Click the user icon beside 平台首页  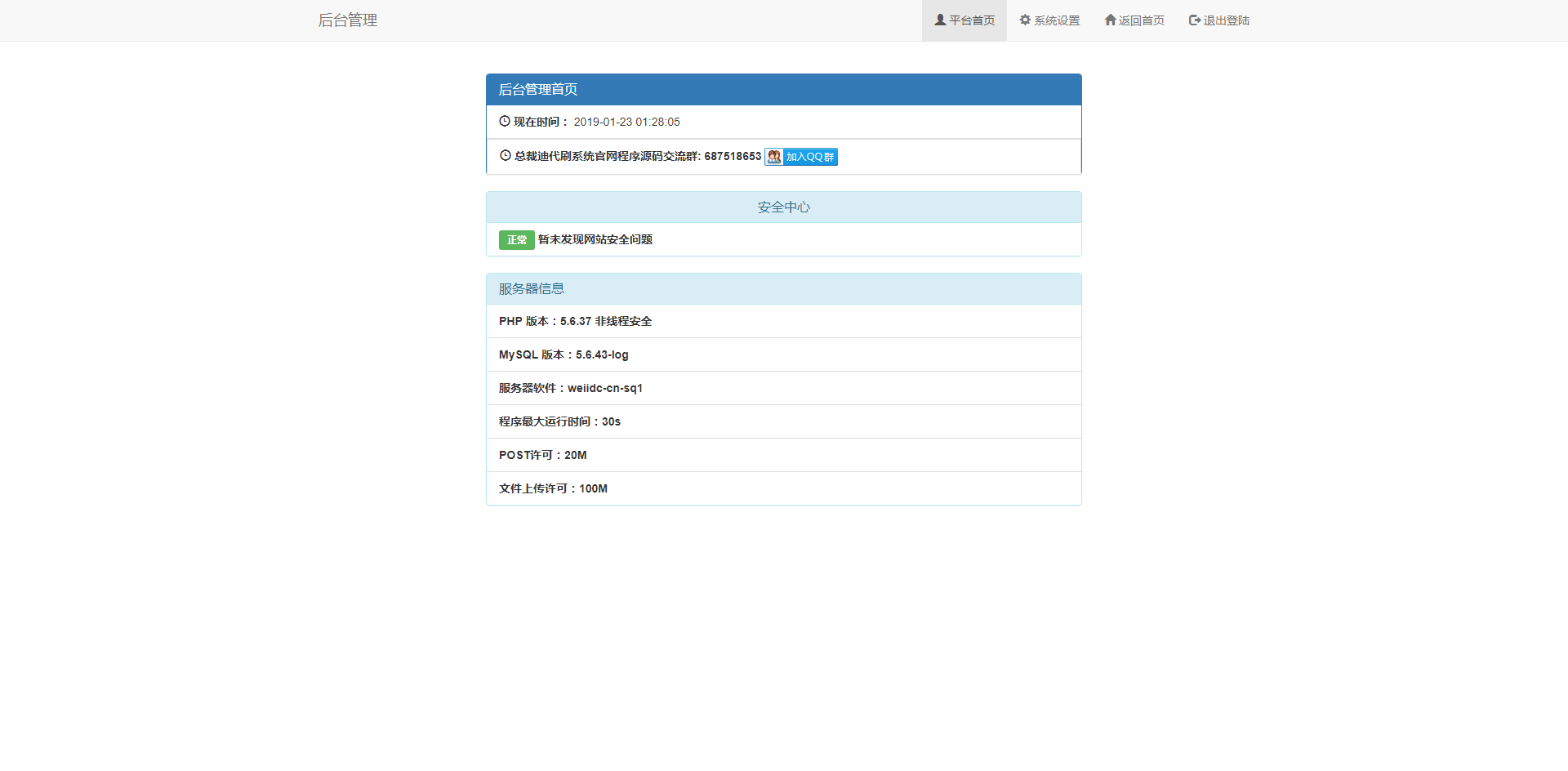click(940, 20)
